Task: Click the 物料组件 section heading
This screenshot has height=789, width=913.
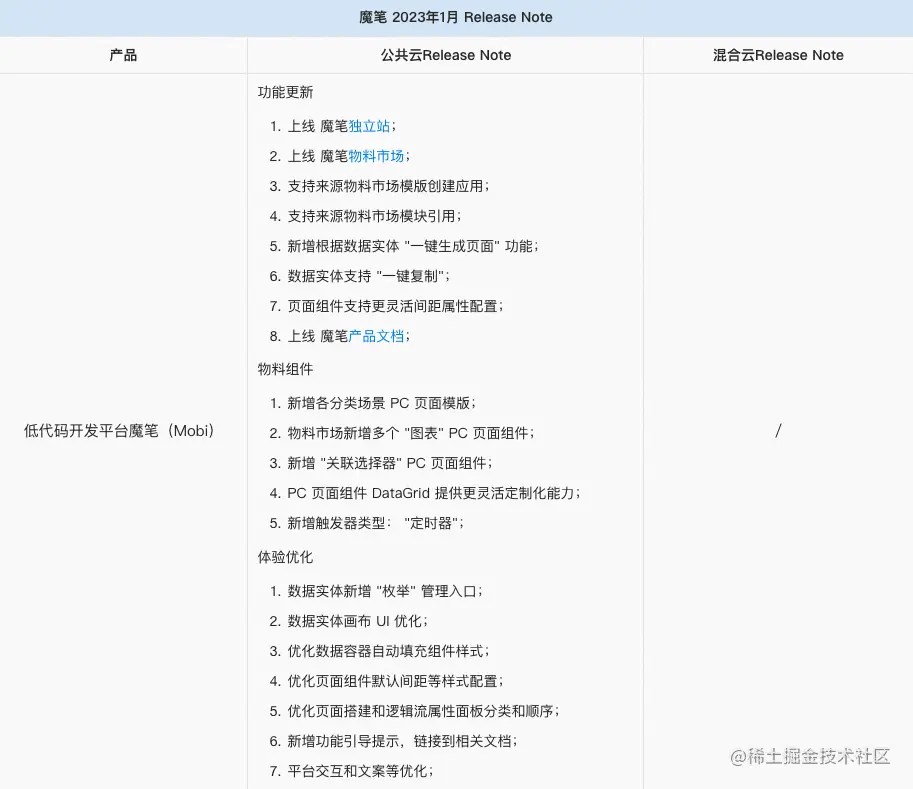Action: tap(285, 369)
